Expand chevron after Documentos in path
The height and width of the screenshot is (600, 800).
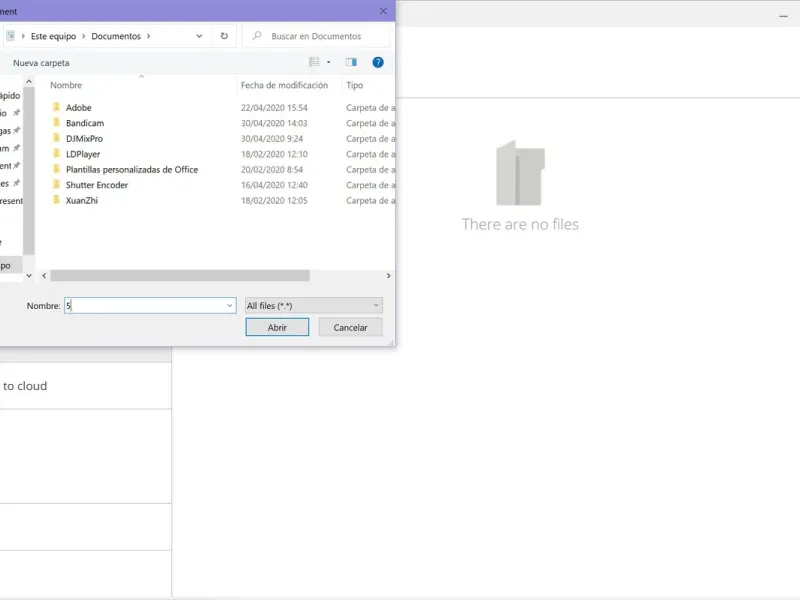(148, 36)
